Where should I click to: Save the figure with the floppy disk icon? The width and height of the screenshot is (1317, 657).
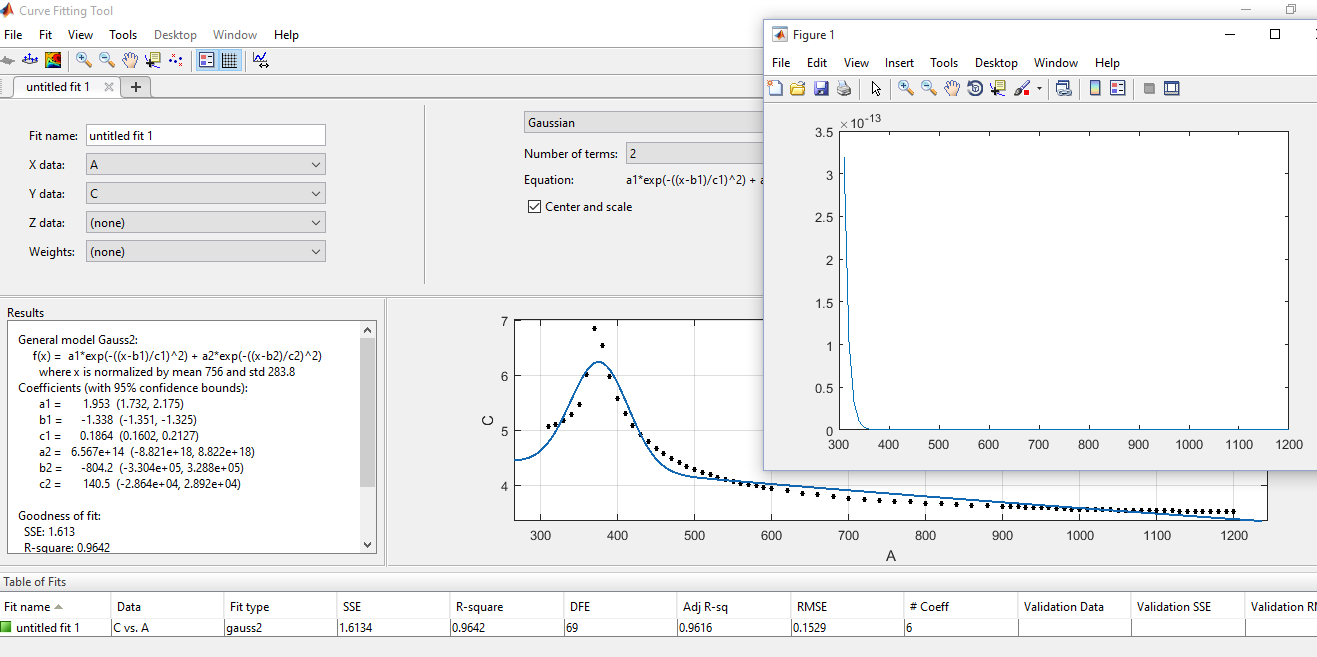[821, 89]
